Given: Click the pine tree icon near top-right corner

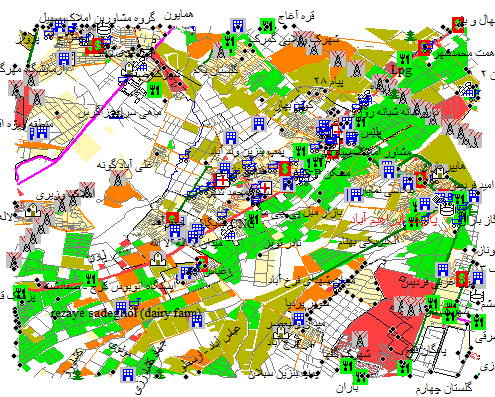Looking at the screenshot, I should (x=411, y=35).
